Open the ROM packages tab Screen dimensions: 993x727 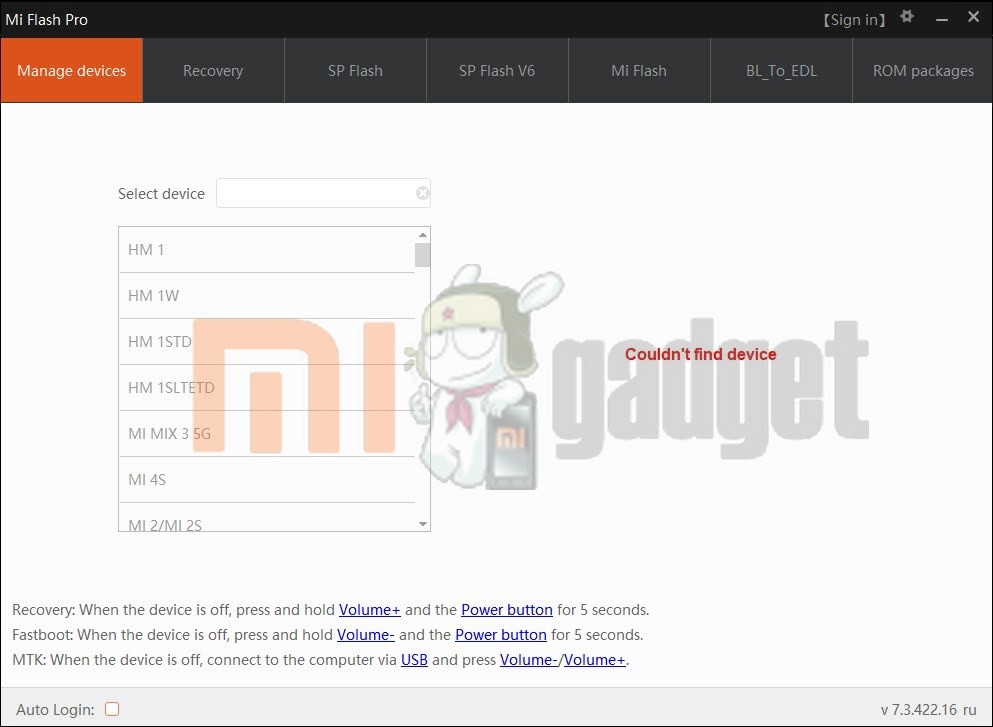[923, 70]
